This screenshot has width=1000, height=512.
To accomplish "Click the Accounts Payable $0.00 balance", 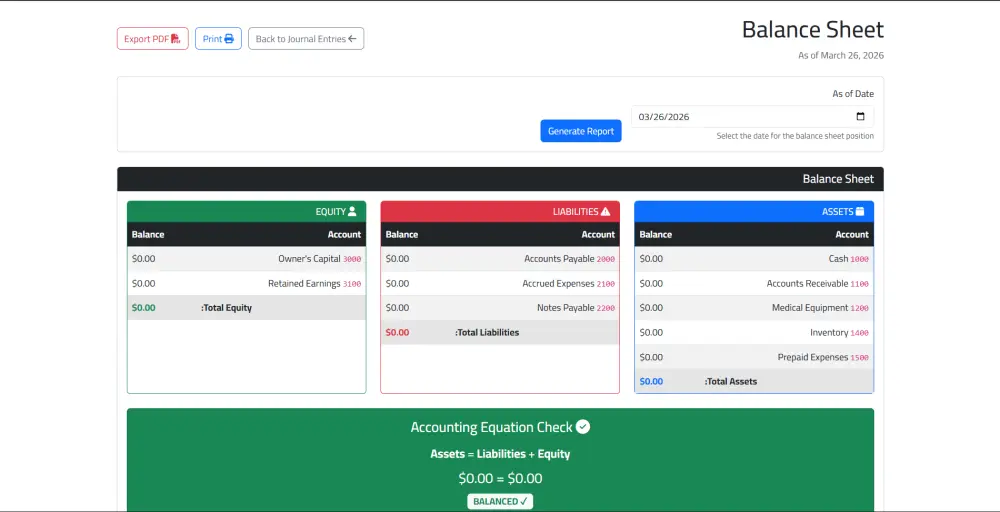I will [397, 259].
